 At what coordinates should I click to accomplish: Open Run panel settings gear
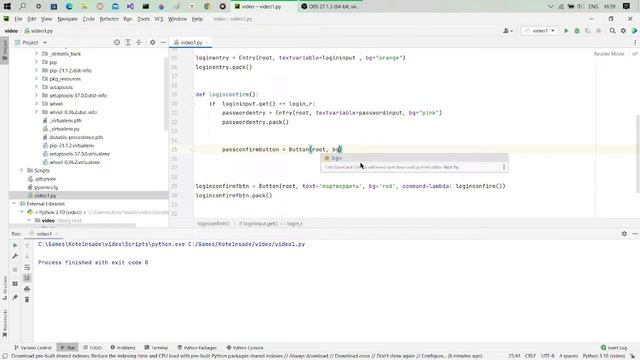(x=624, y=233)
